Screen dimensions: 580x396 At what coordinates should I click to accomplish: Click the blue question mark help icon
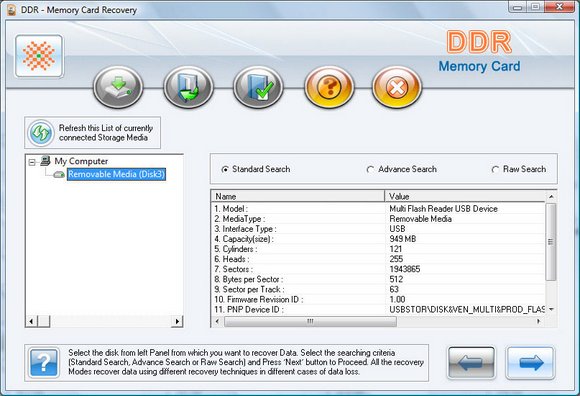coord(44,362)
